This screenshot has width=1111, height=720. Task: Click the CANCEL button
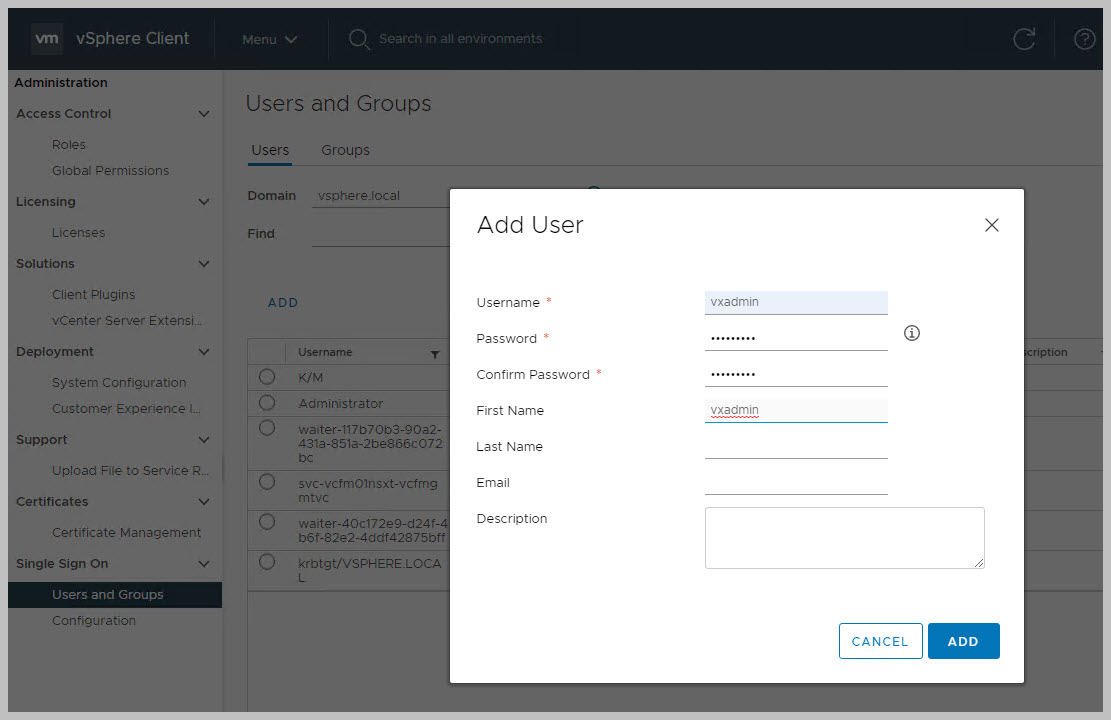tap(879, 642)
